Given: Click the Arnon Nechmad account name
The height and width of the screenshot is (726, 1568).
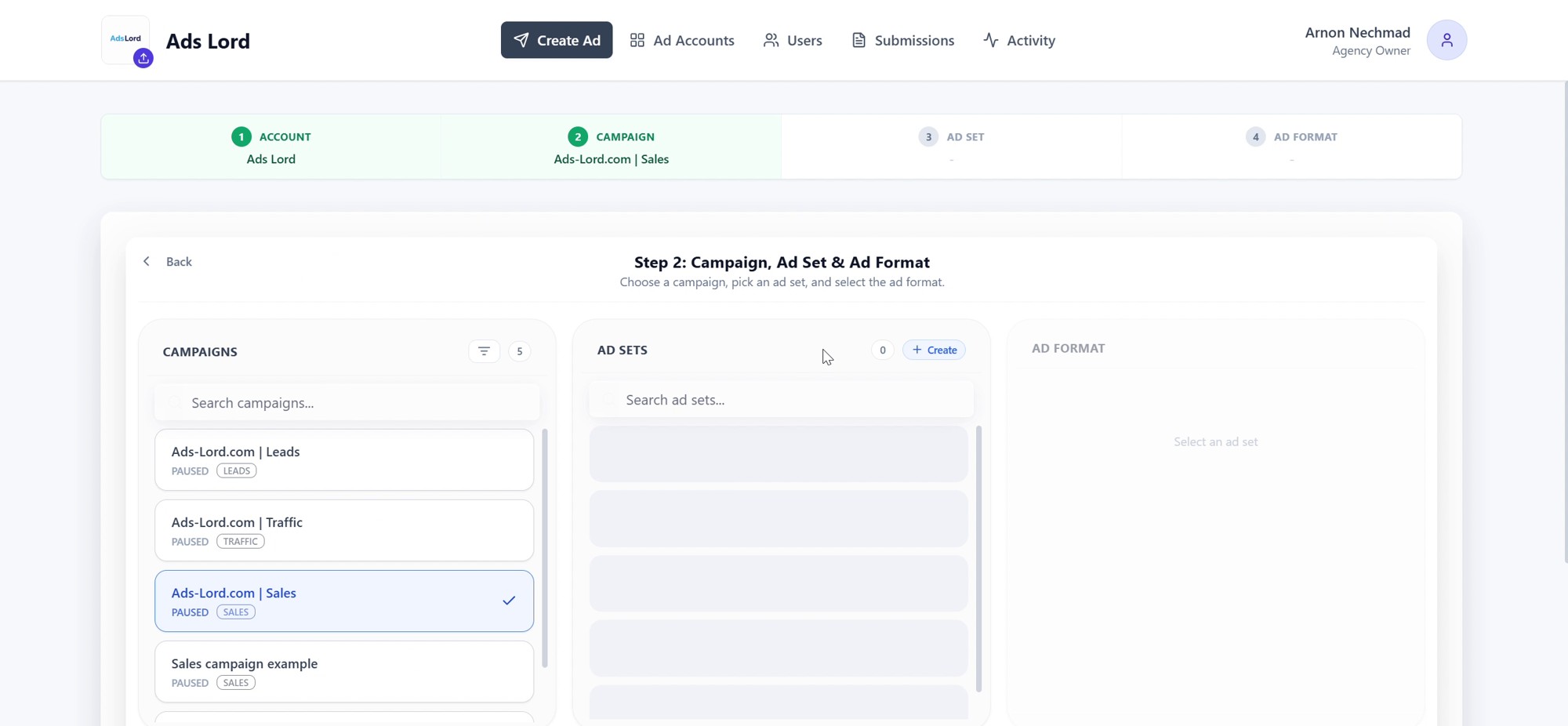Looking at the screenshot, I should pyautogui.click(x=1357, y=32).
